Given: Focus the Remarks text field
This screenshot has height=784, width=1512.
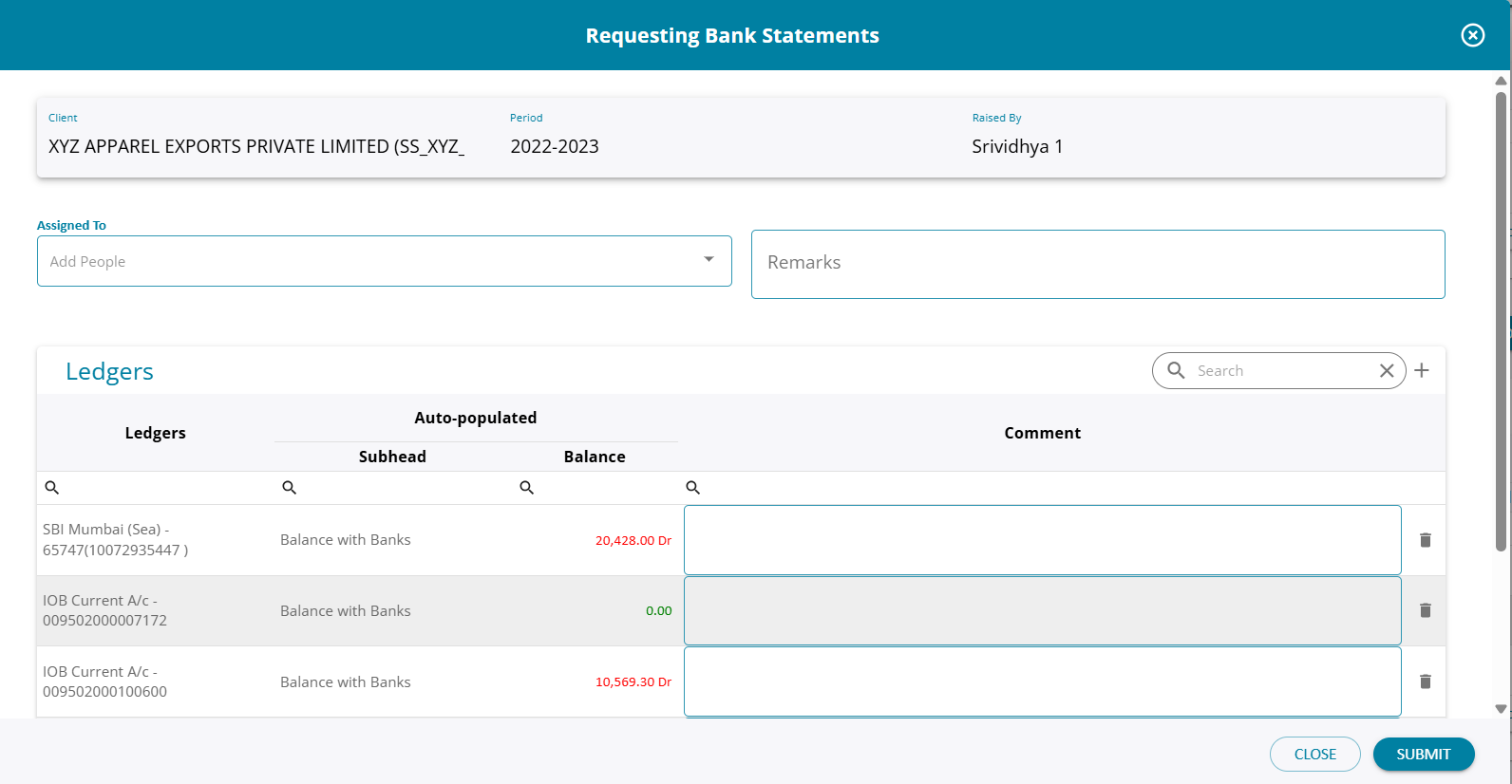Looking at the screenshot, I should tap(1097, 264).
